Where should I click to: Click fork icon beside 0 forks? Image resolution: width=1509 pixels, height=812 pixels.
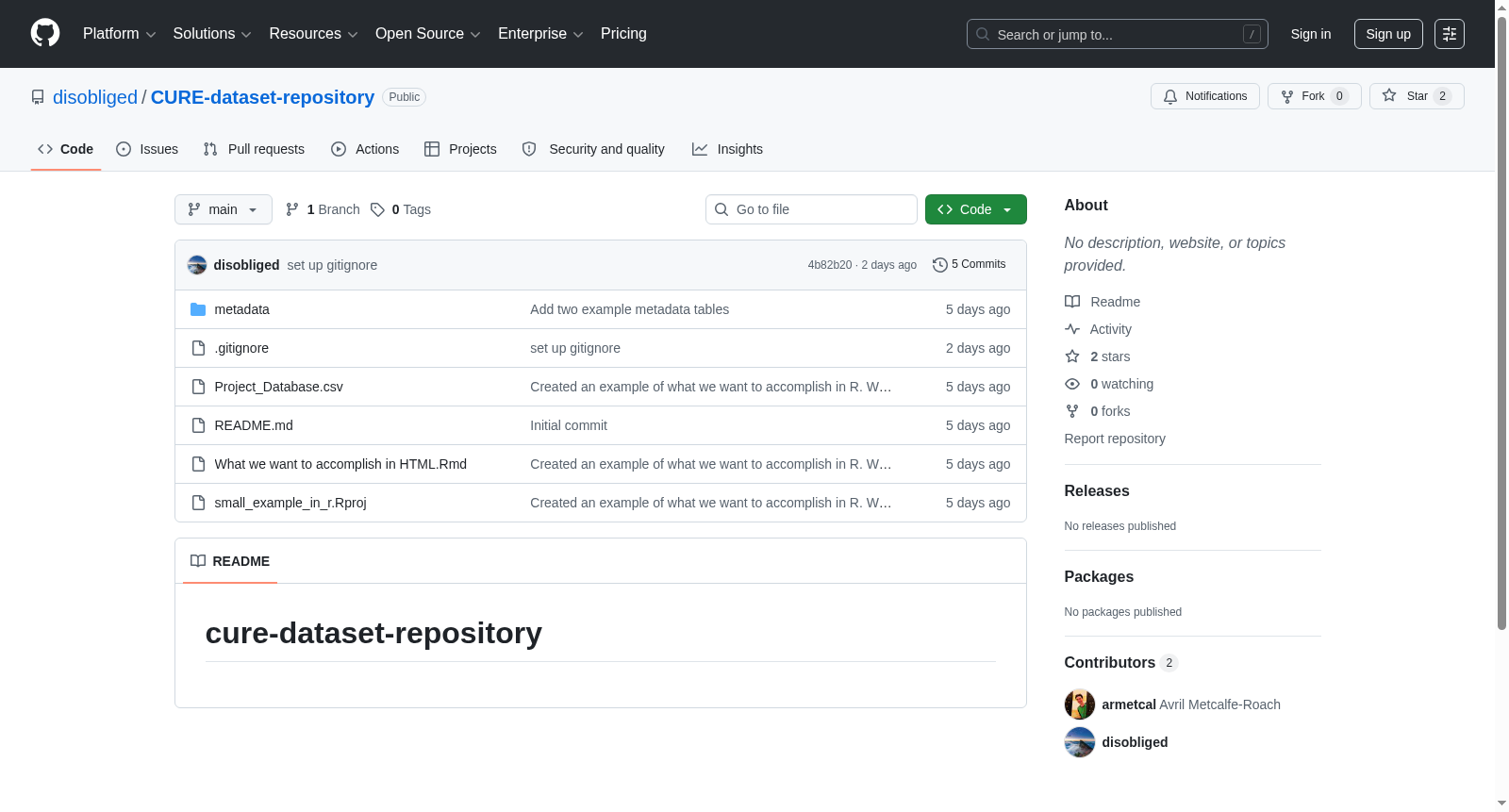[1072, 411]
